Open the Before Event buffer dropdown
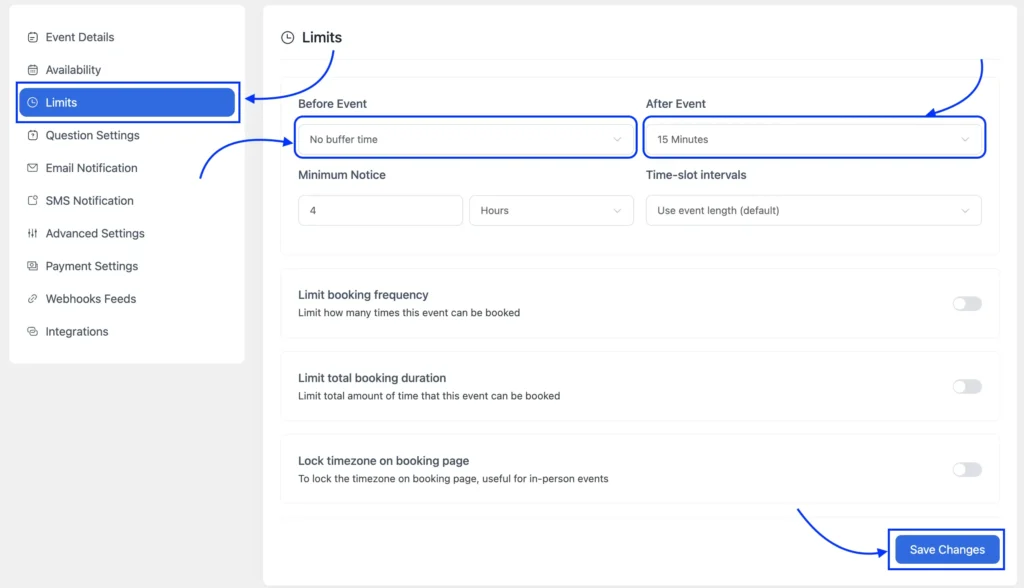Image resolution: width=1024 pixels, height=588 pixels. (466, 139)
